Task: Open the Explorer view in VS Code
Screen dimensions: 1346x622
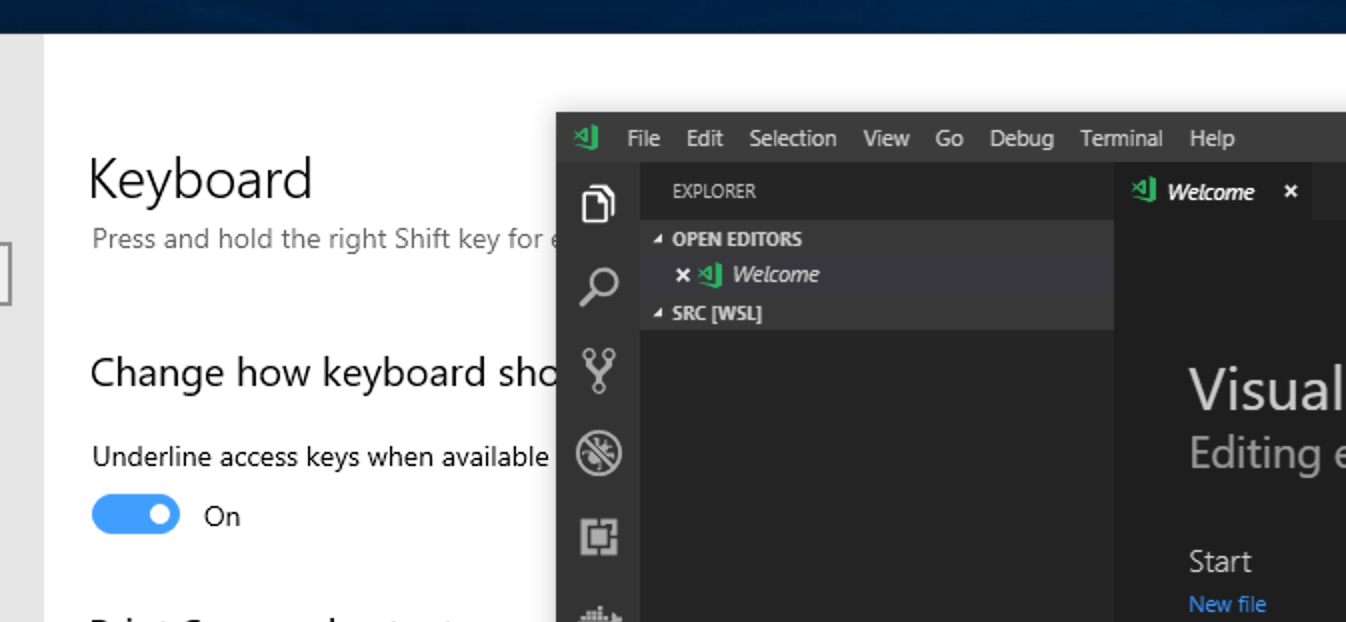Action: pyautogui.click(x=598, y=203)
